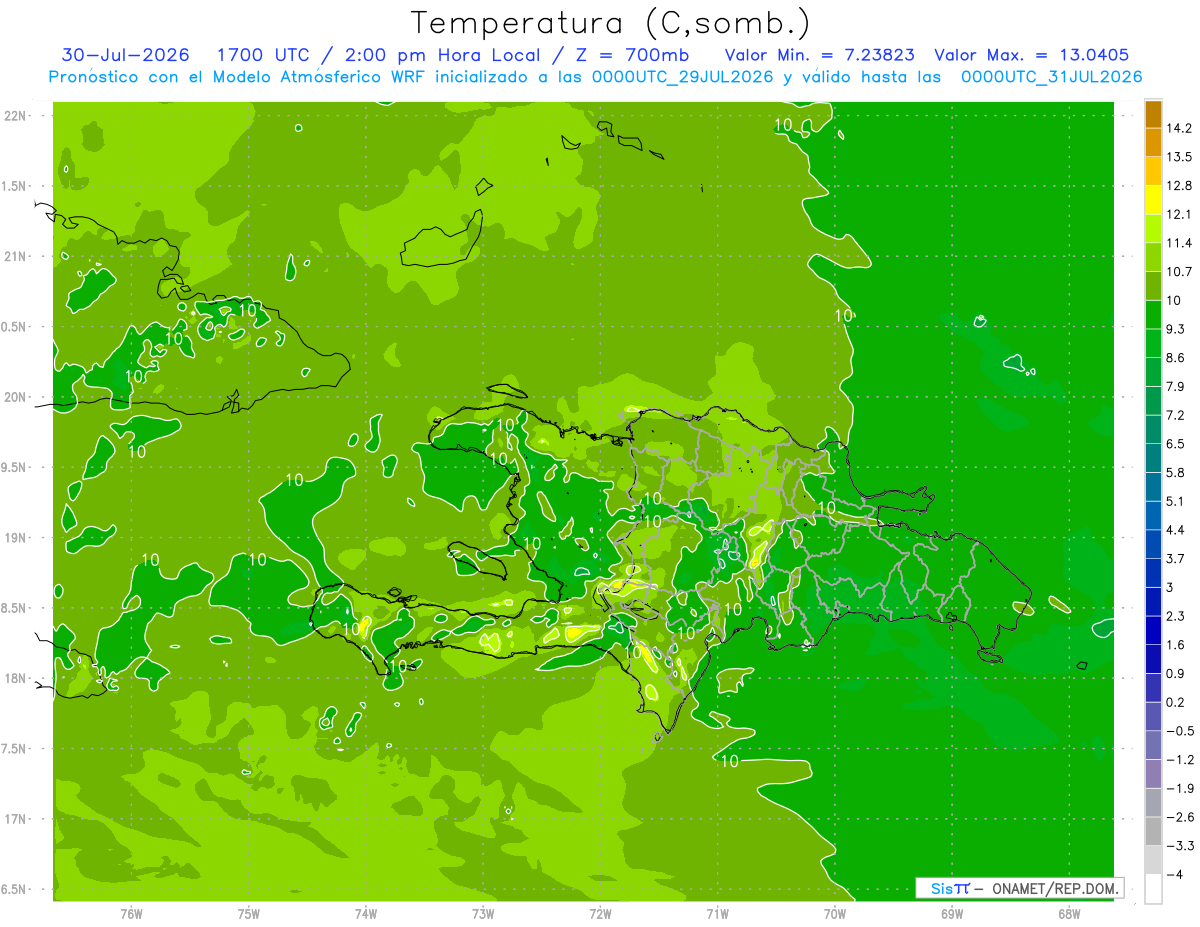Click the "-0.5" colorbar label
This screenshot has height=927, width=1200.
click(1182, 731)
